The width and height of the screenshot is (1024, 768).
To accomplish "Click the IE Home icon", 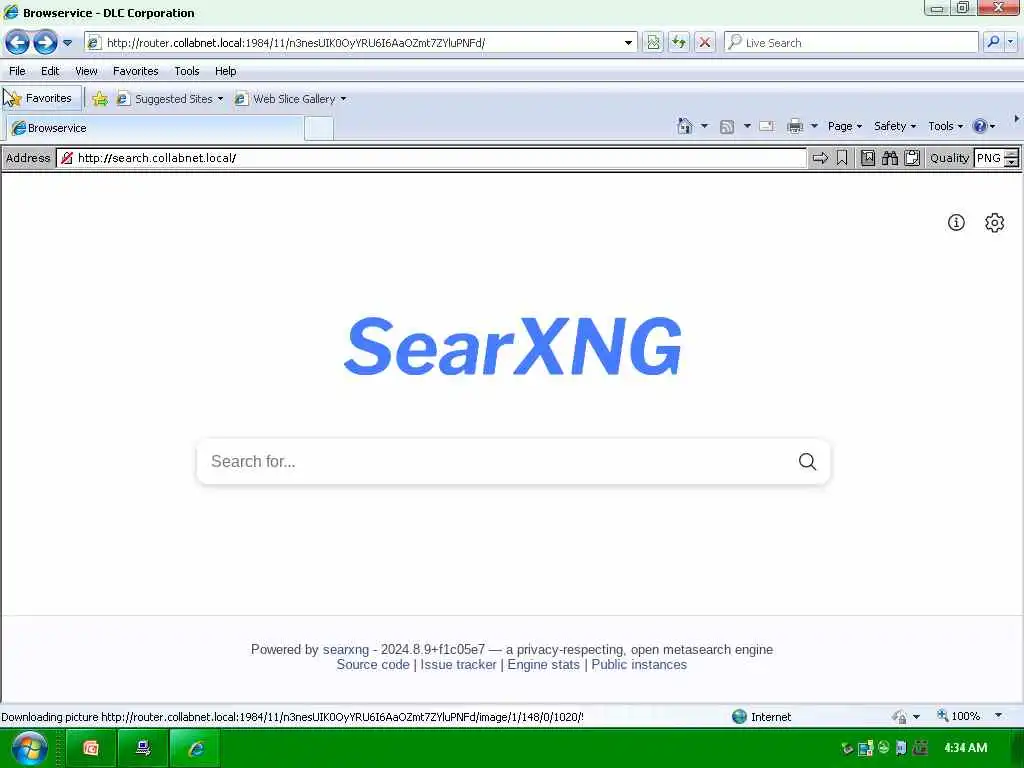I will point(684,126).
